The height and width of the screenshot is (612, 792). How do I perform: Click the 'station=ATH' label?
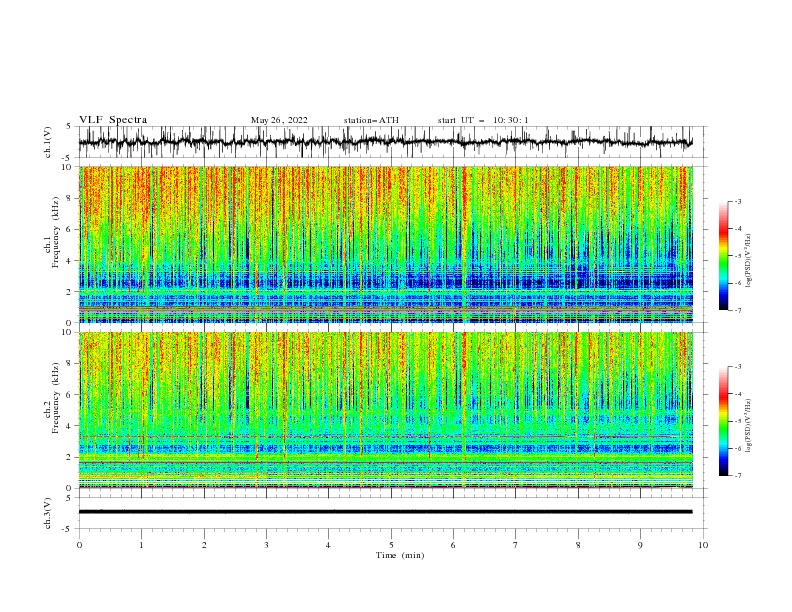(371, 120)
